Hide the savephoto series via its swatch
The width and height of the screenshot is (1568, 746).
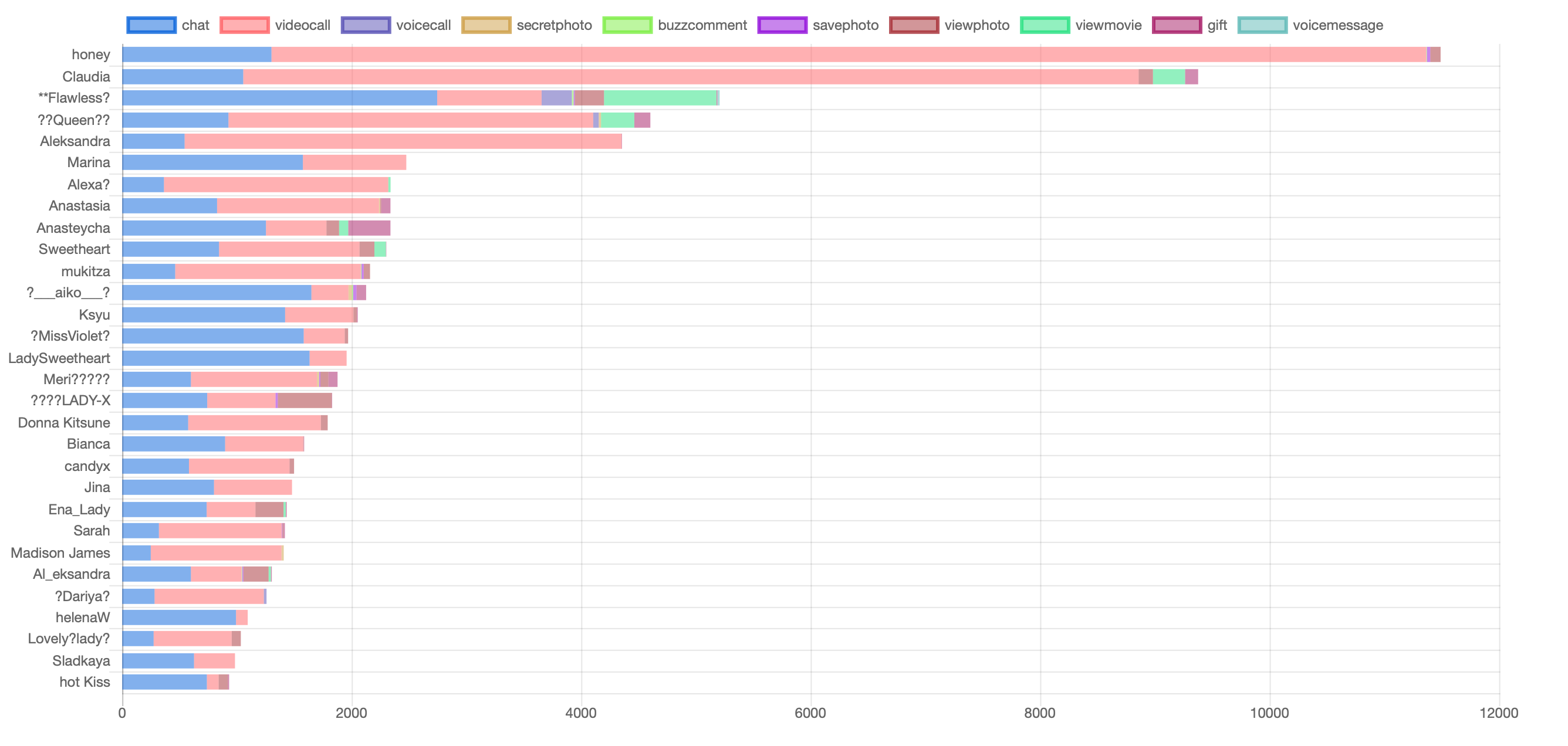click(x=783, y=25)
